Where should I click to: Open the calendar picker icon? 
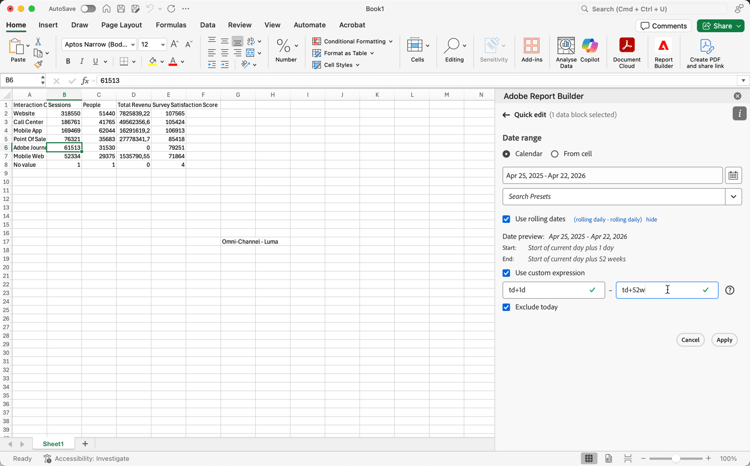click(733, 176)
